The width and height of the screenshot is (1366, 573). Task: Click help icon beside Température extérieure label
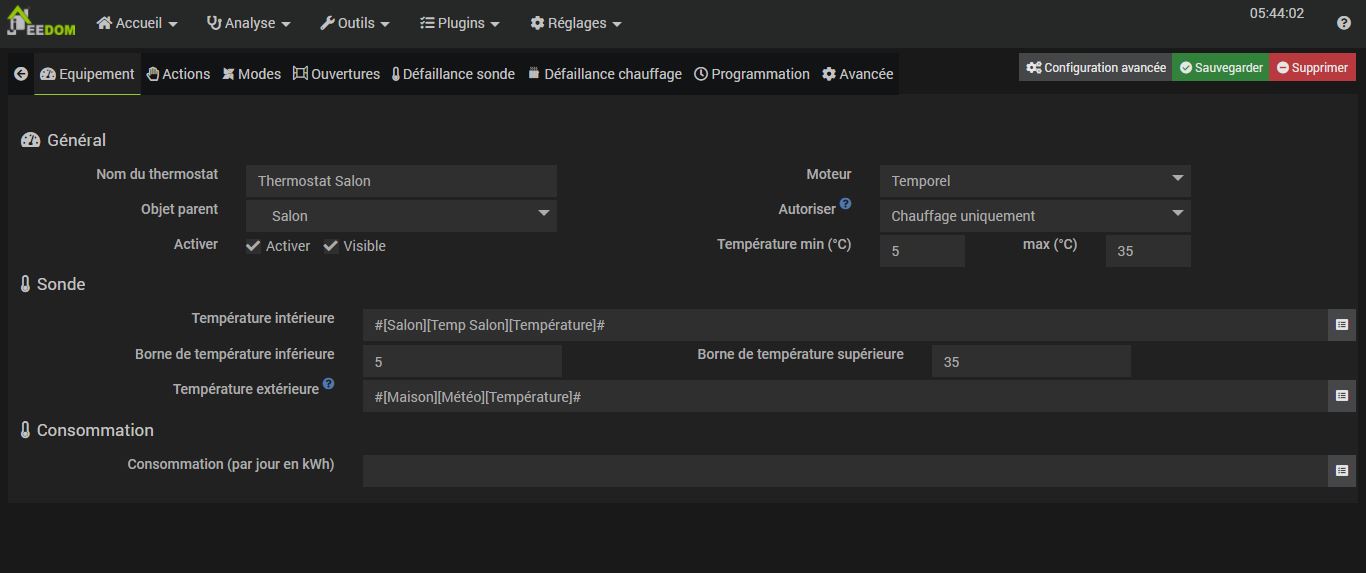point(328,384)
